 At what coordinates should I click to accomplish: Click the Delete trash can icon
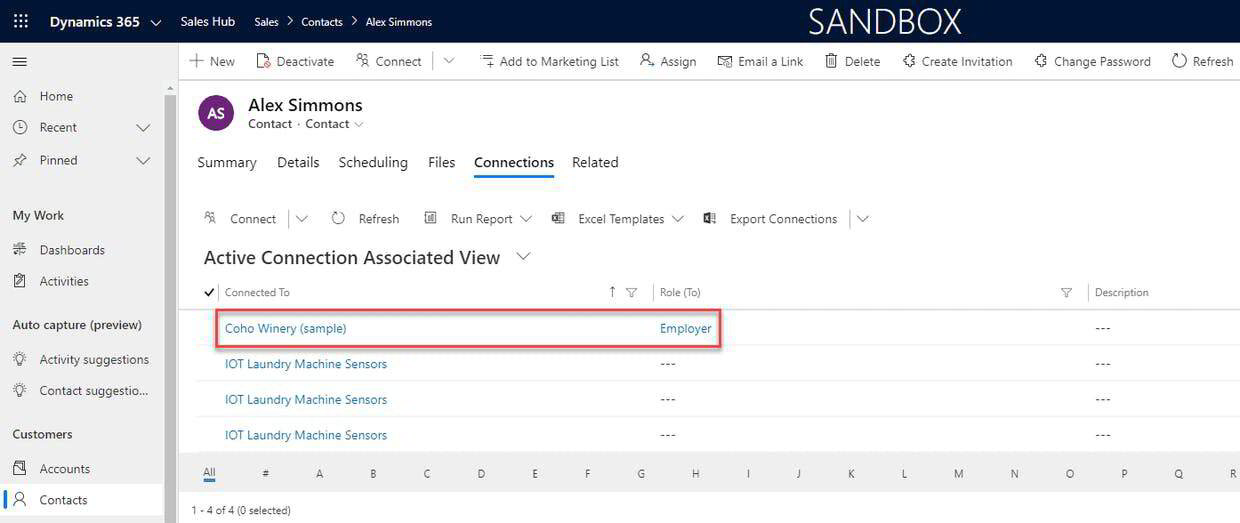point(831,61)
